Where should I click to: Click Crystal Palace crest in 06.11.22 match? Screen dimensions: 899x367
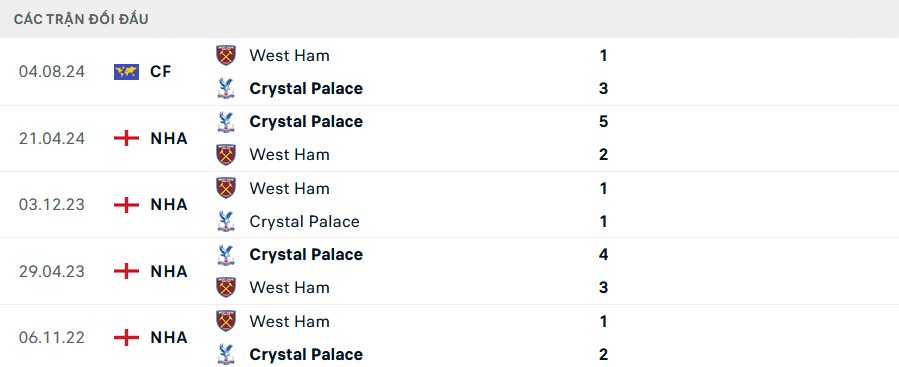click(x=226, y=354)
